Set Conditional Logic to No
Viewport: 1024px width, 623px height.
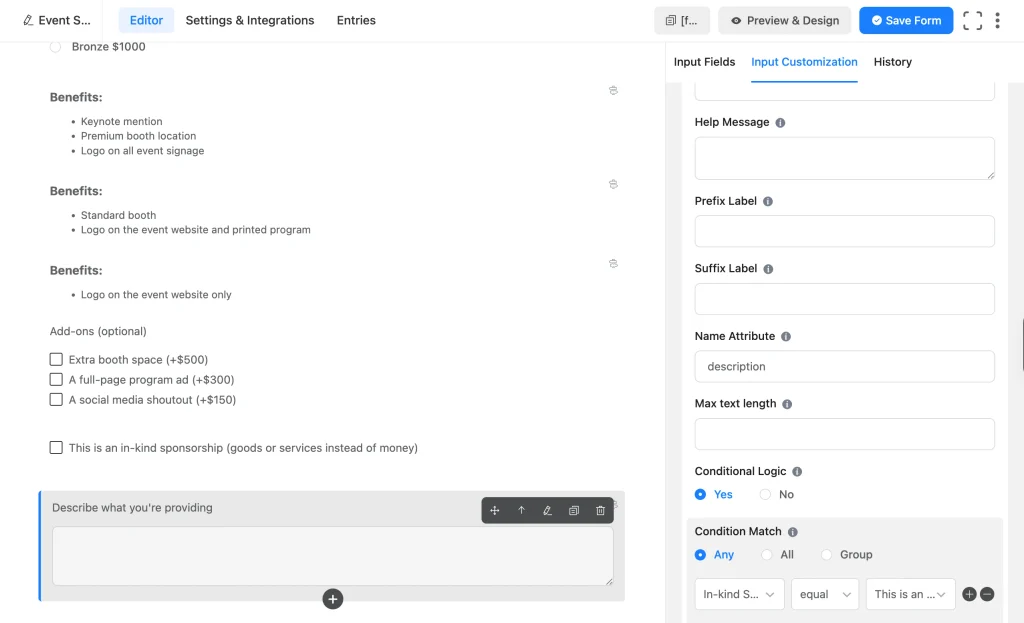[x=765, y=494]
